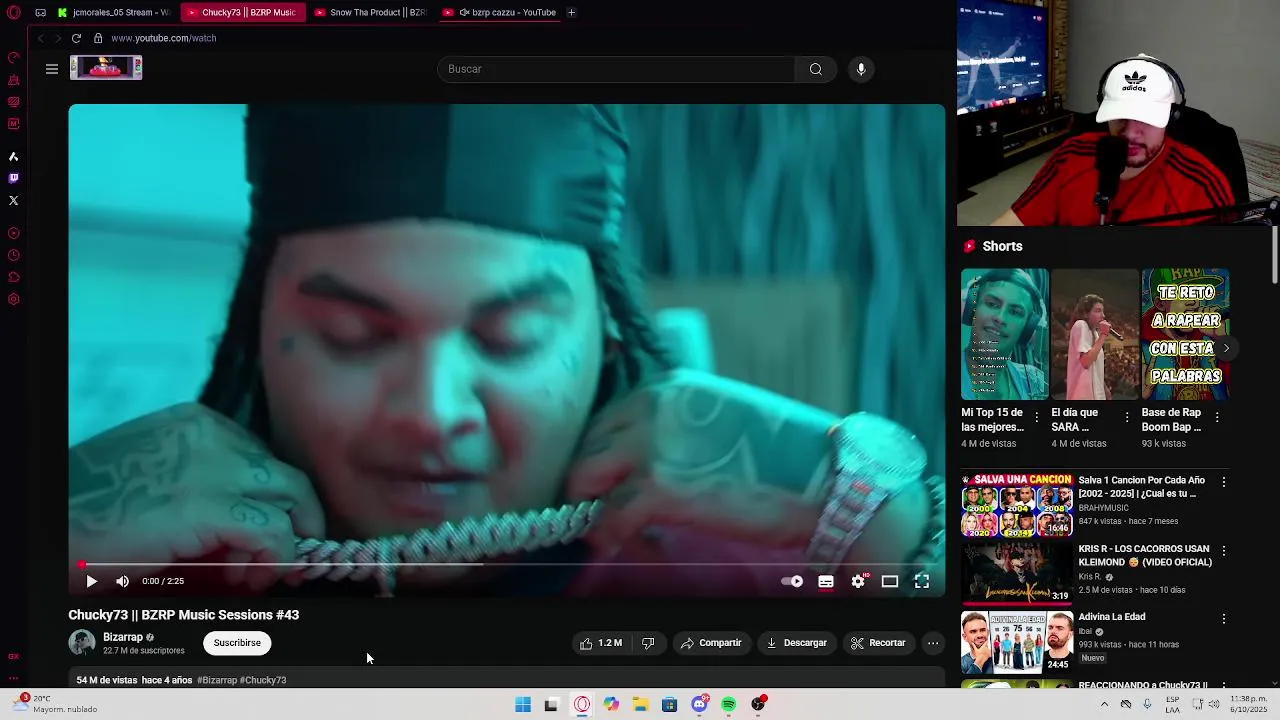Reload the YouTube page
The height and width of the screenshot is (720, 1280).
click(x=76, y=38)
